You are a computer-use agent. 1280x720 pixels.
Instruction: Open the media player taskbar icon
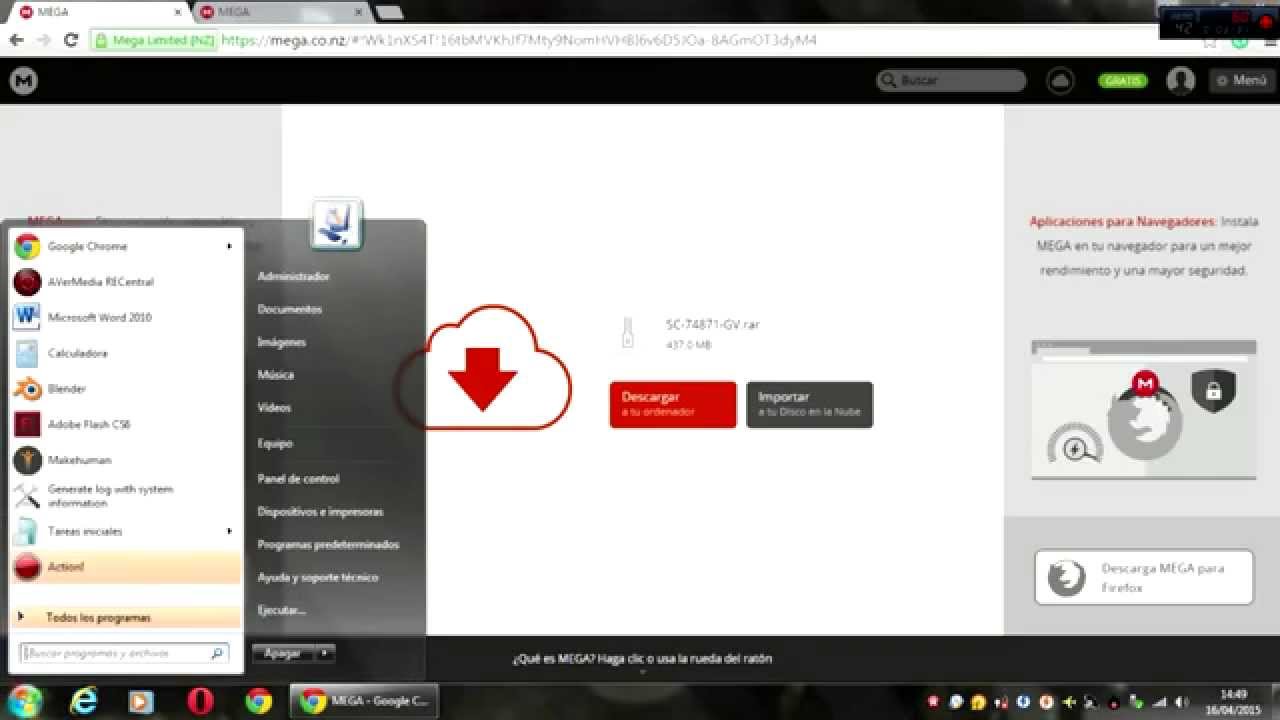[141, 702]
